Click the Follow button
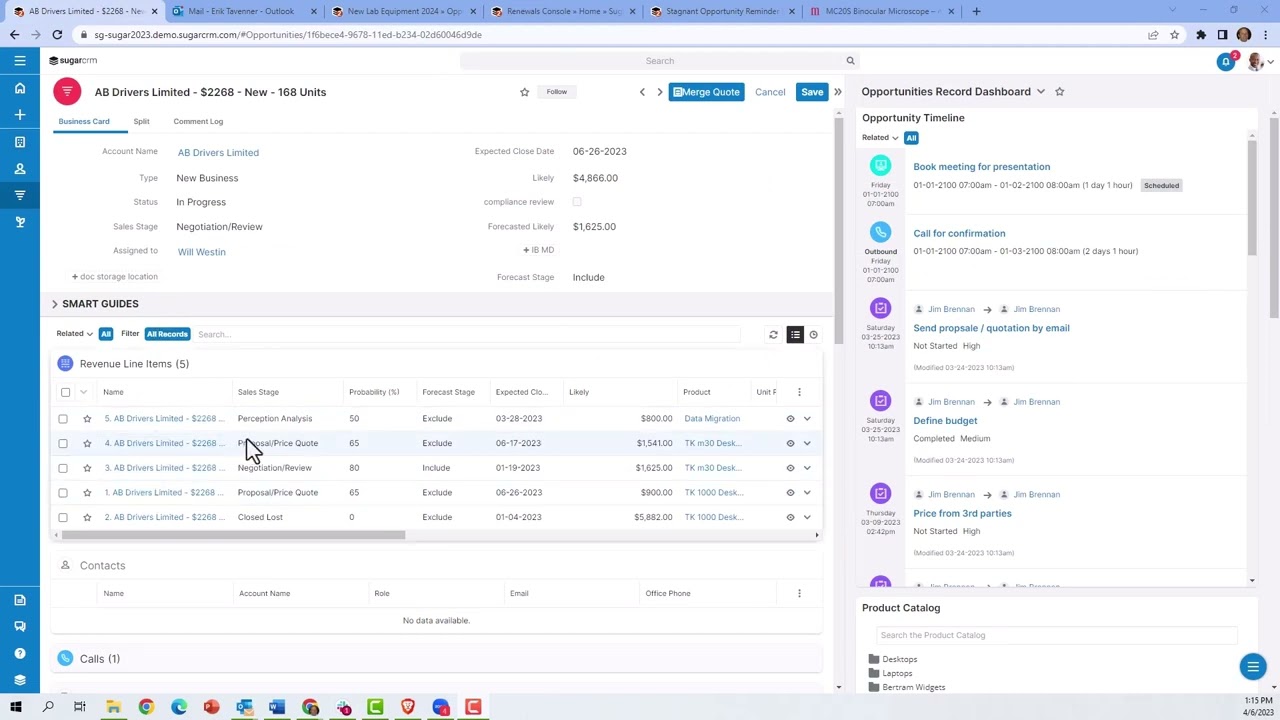 (x=557, y=92)
